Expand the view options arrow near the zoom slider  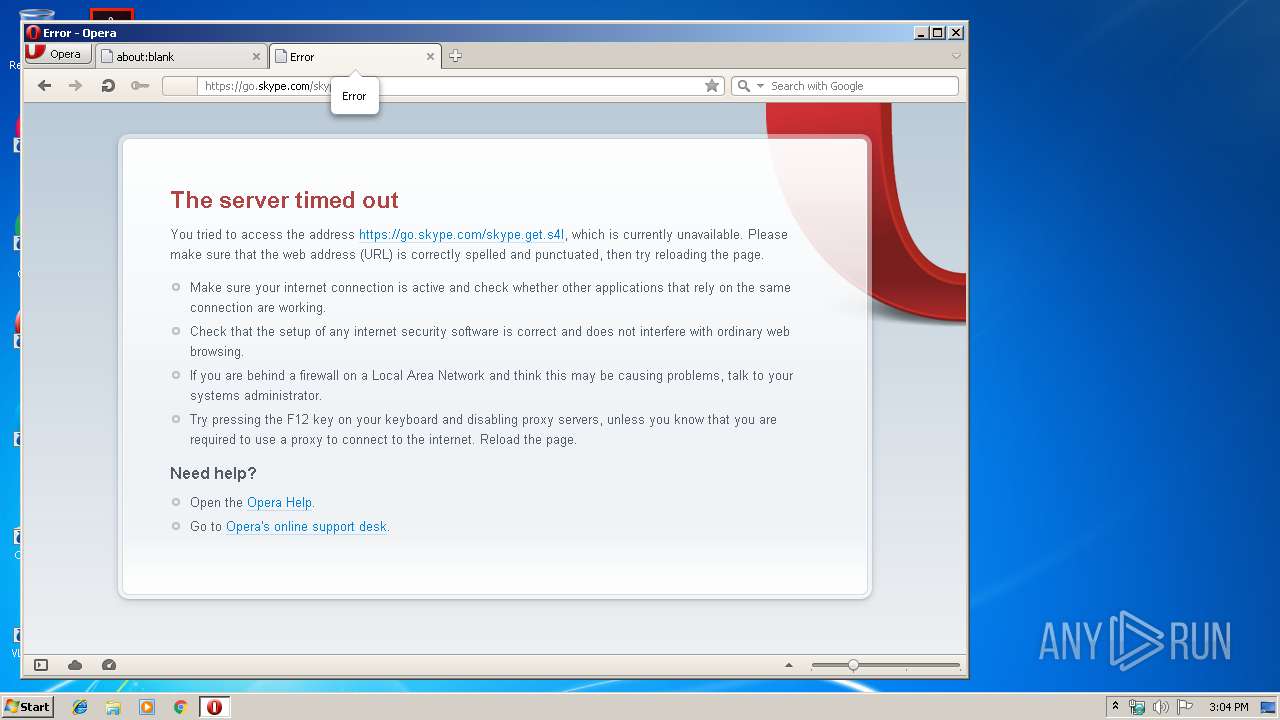coord(788,665)
